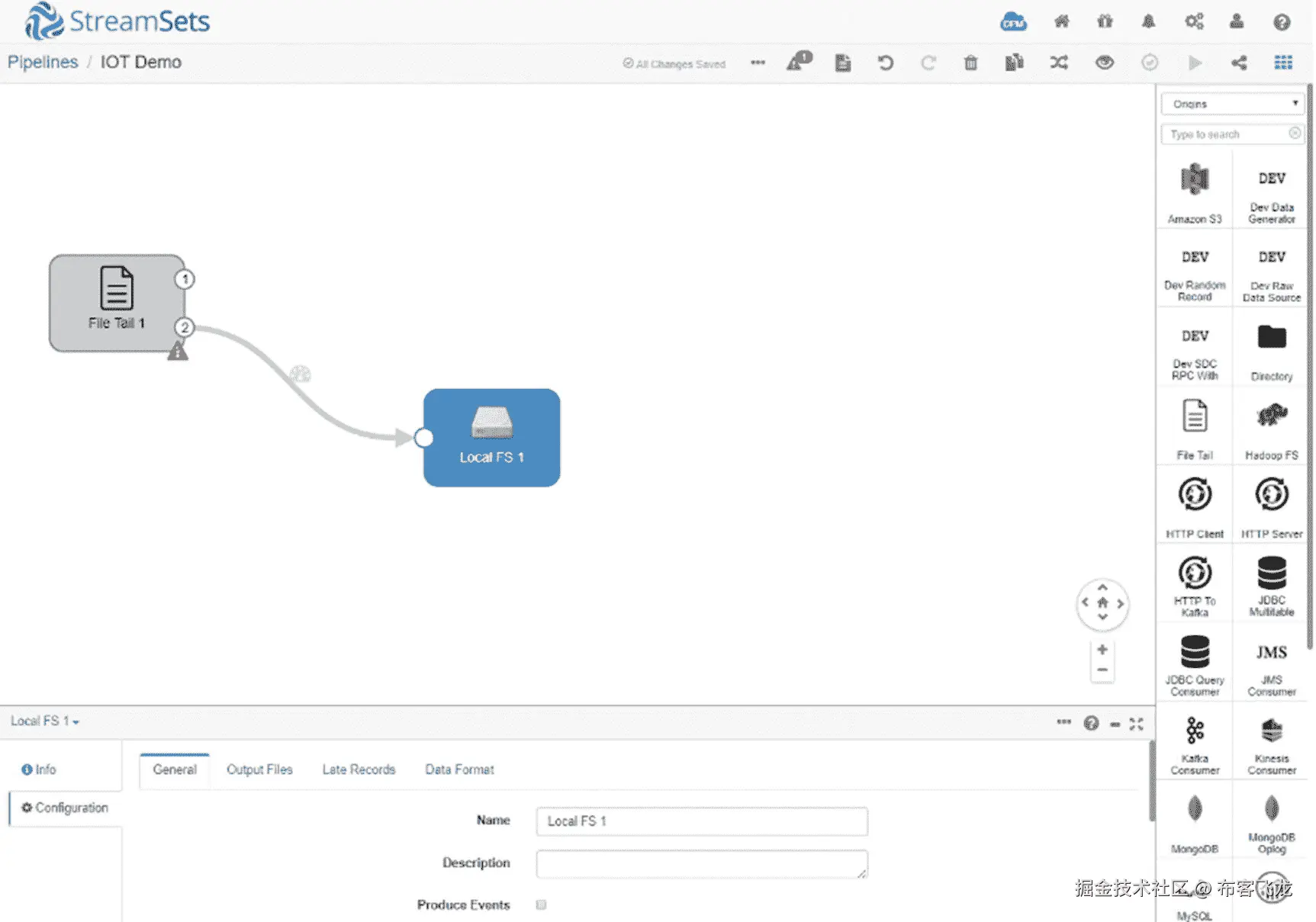
Task: Navigate to the Pipelines breadcrumb link
Action: tap(43, 62)
